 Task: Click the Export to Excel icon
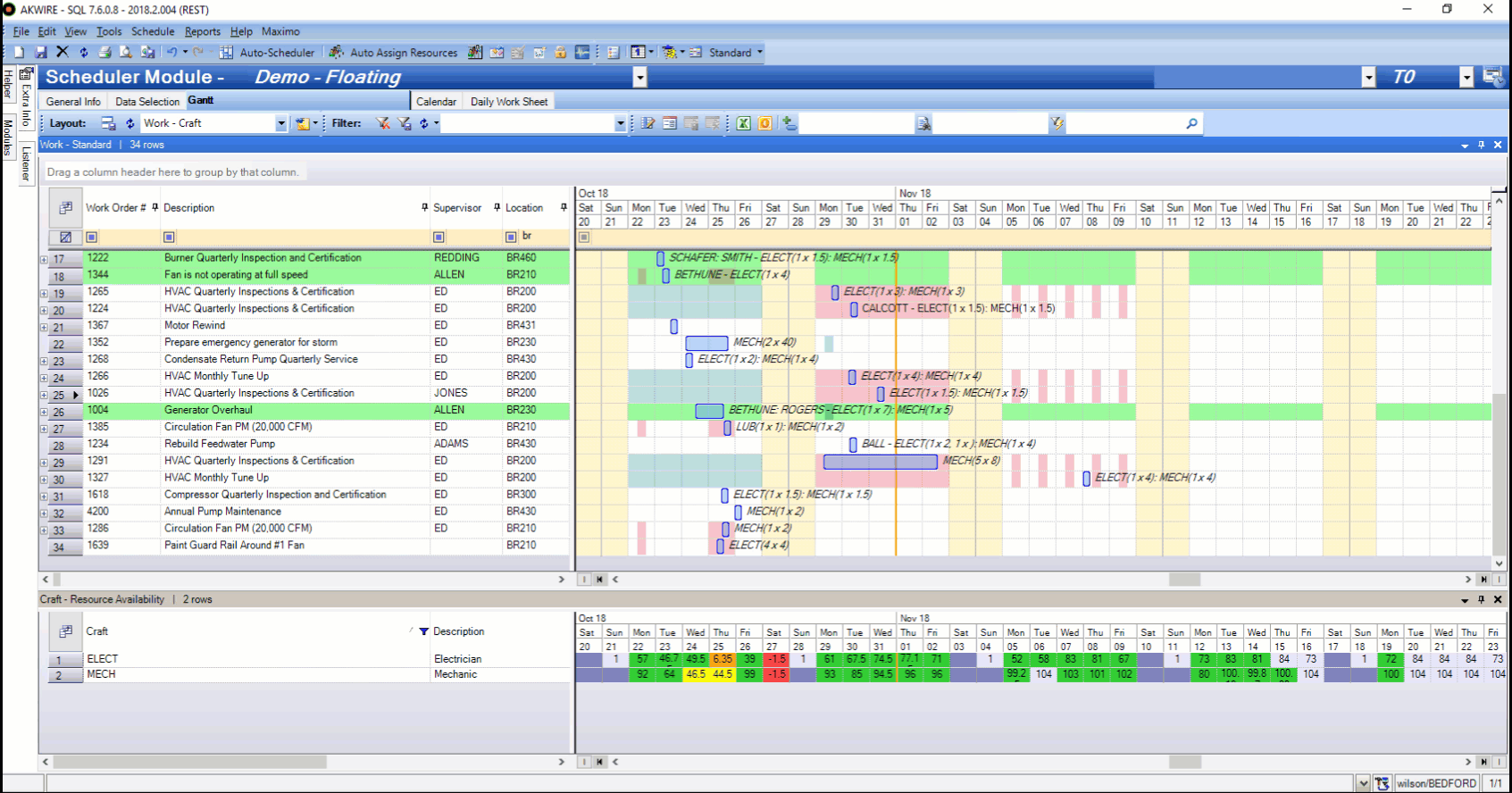(744, 123)
